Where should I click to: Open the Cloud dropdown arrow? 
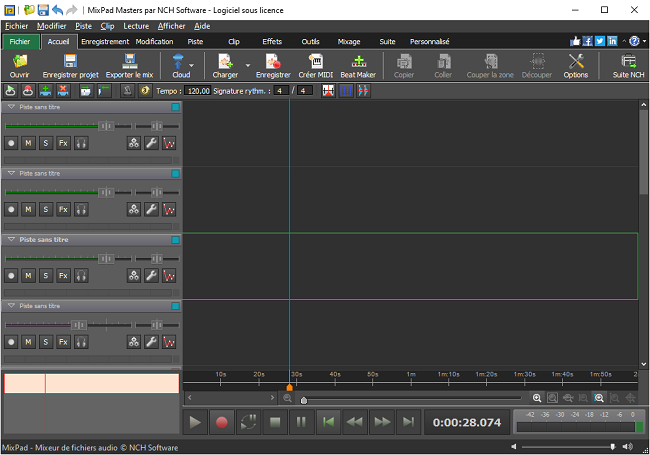[192, 65]
